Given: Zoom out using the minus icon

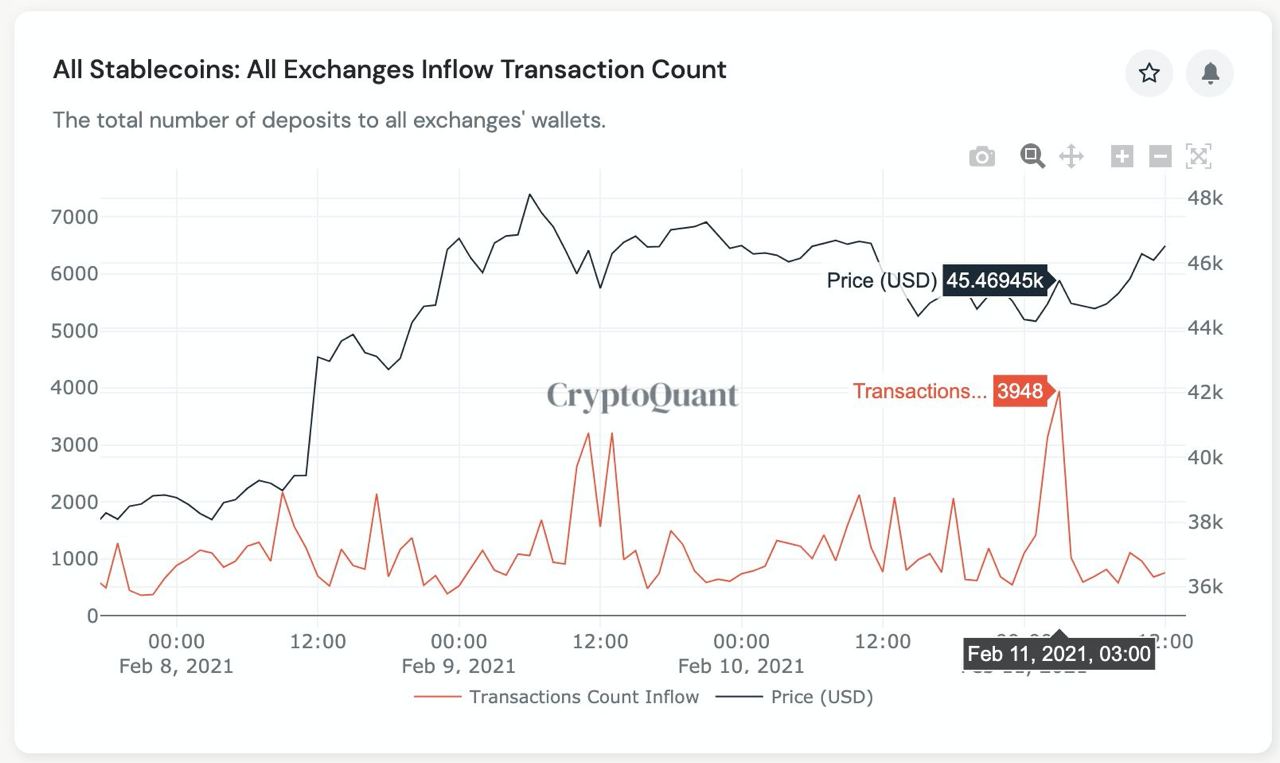Looking at the screenshot, I should 1159,156.
